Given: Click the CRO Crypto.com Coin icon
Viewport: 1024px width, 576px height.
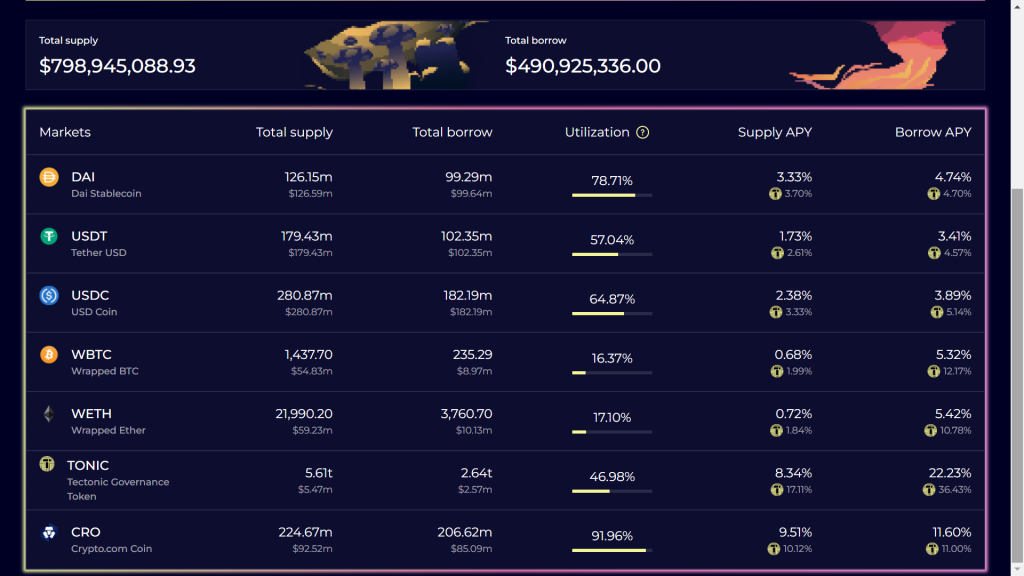Looking at the screenshot, I should (x=49, y=532).
